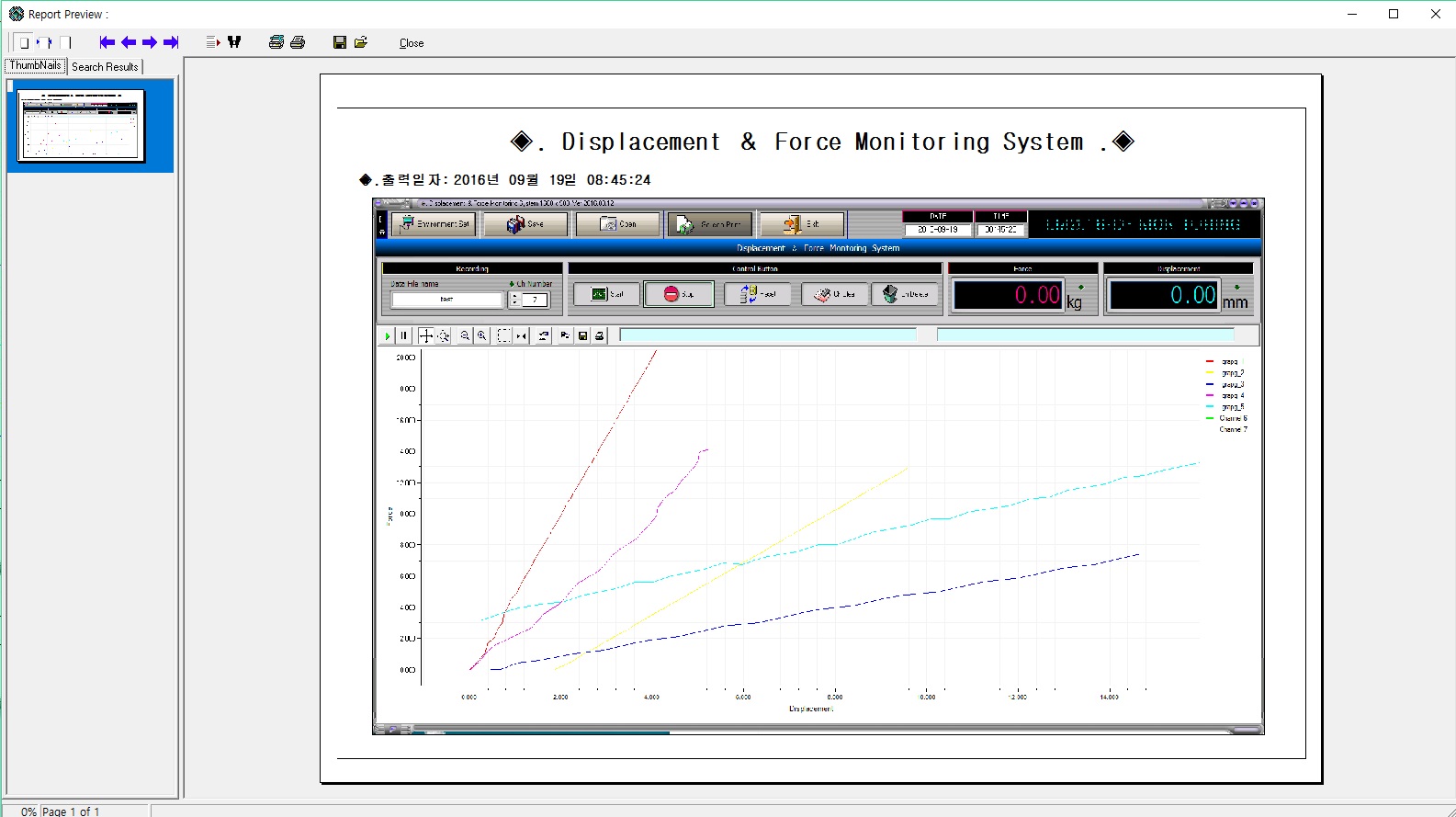
Task: Go to the previous report page
Action: pos(129,42)
